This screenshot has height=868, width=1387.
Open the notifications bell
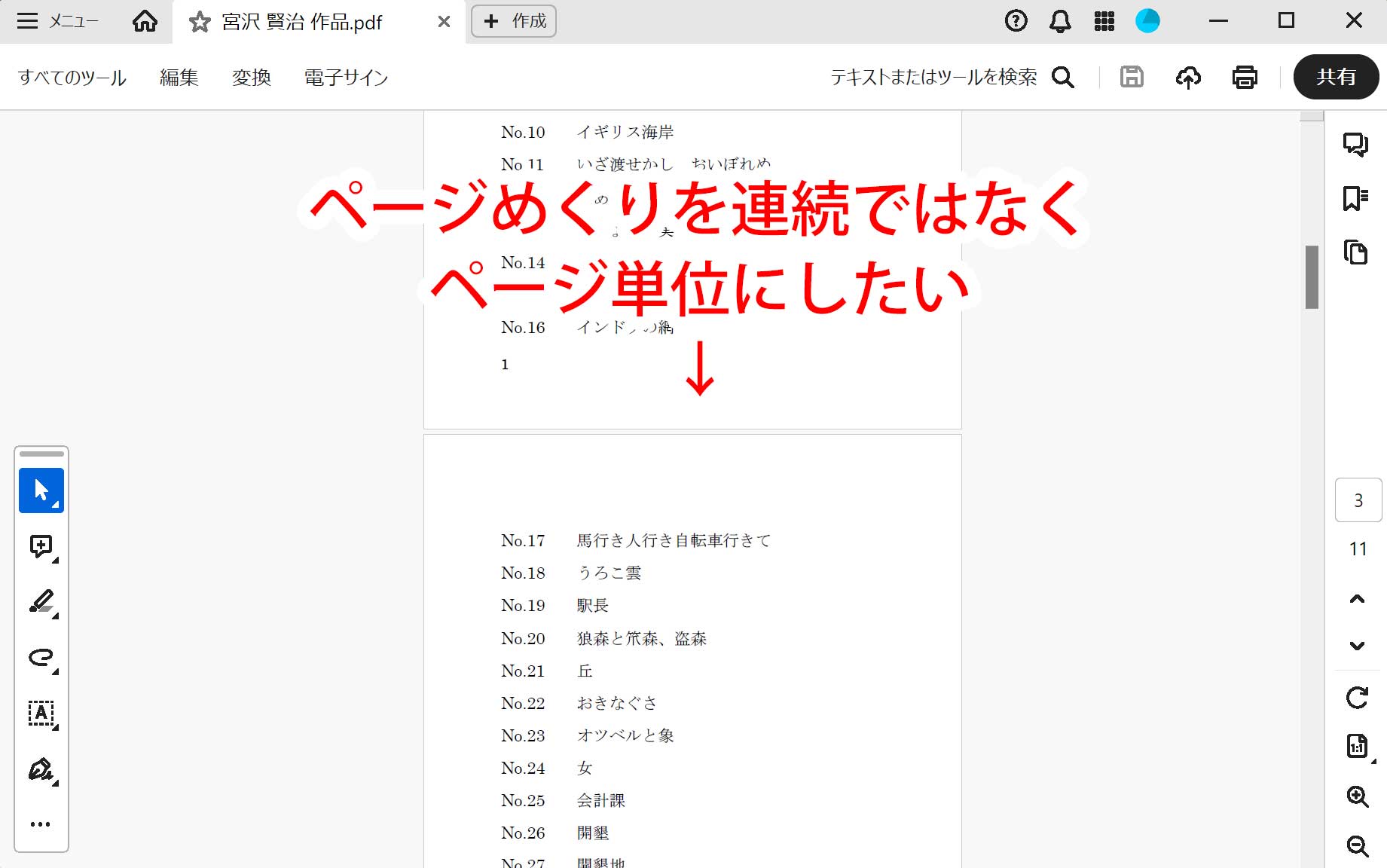tap(1060, 21)
